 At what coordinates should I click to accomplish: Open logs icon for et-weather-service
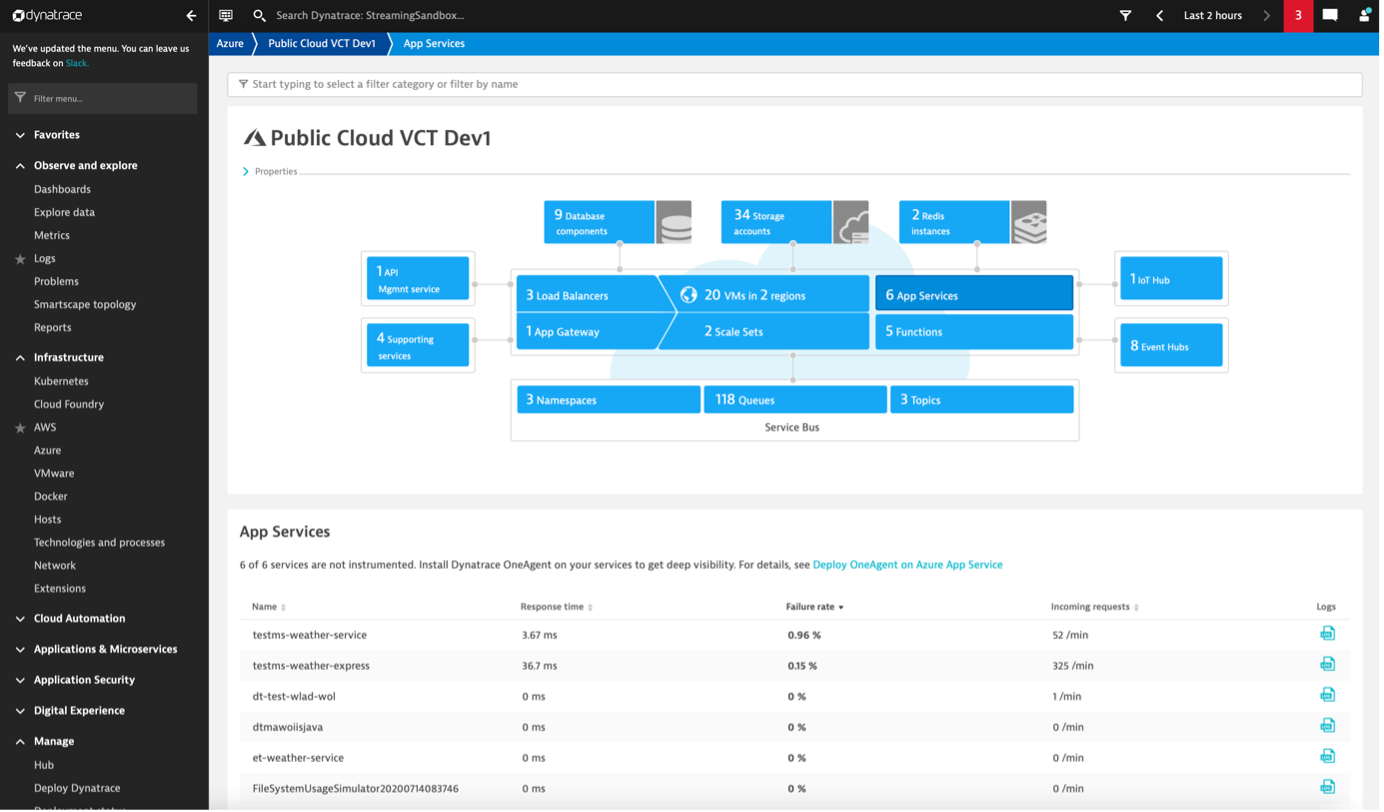click(x=1328, y=757)
